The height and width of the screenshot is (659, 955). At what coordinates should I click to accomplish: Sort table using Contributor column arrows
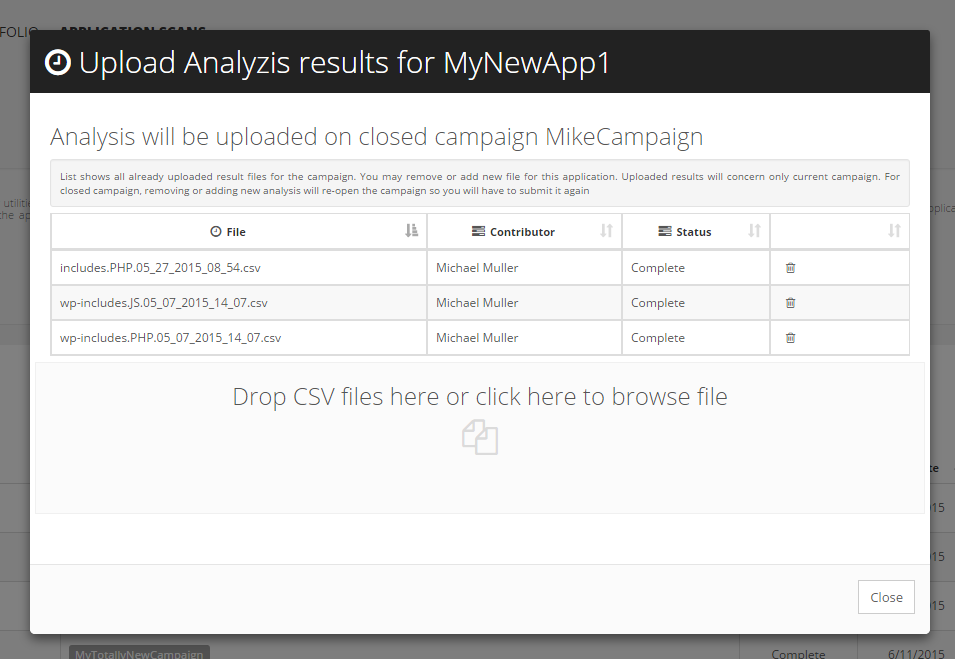tap(606, 231)
